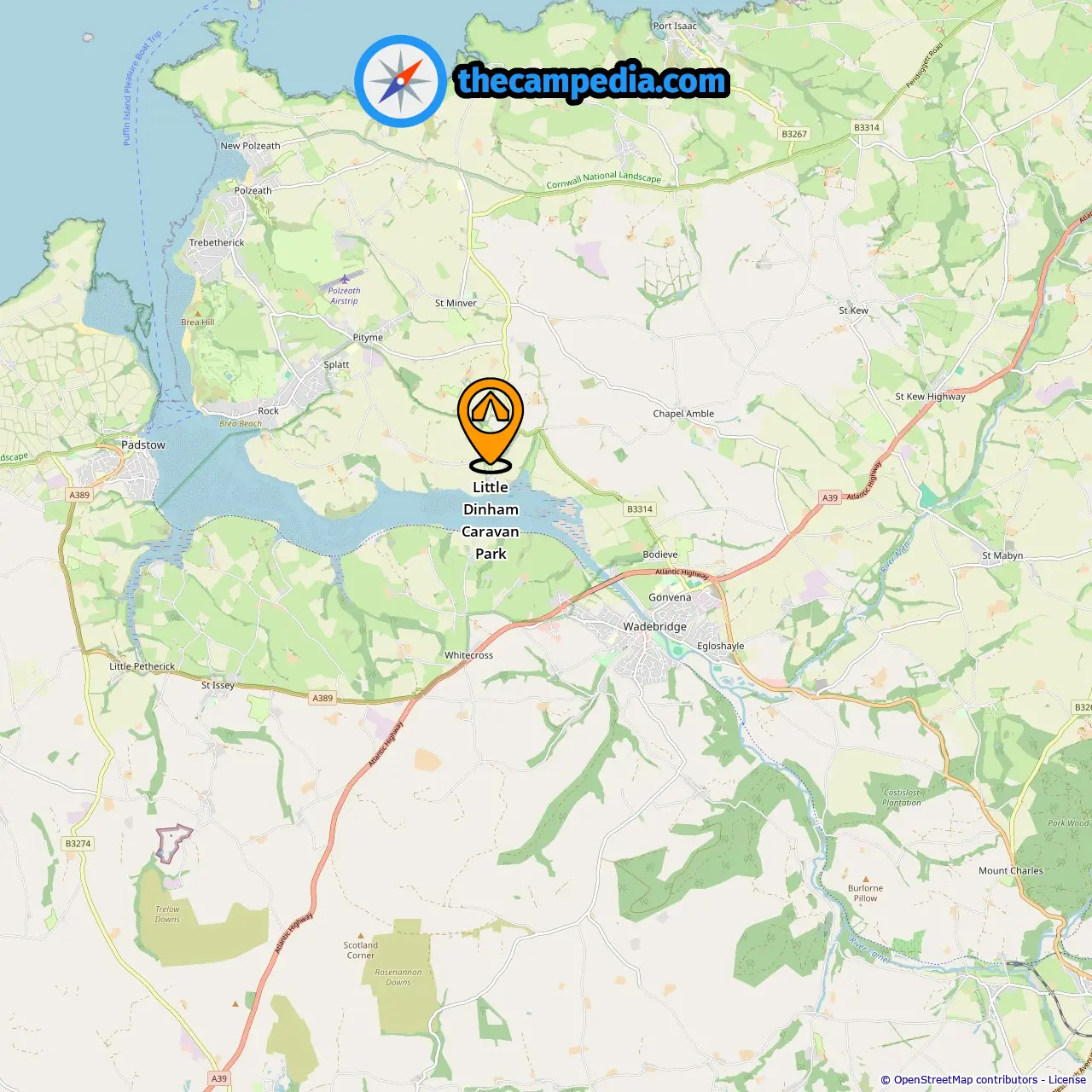The image size is (1092, 1092).
Task: Click the Brea Hill peak icon
Action: (x=198, y=313)
